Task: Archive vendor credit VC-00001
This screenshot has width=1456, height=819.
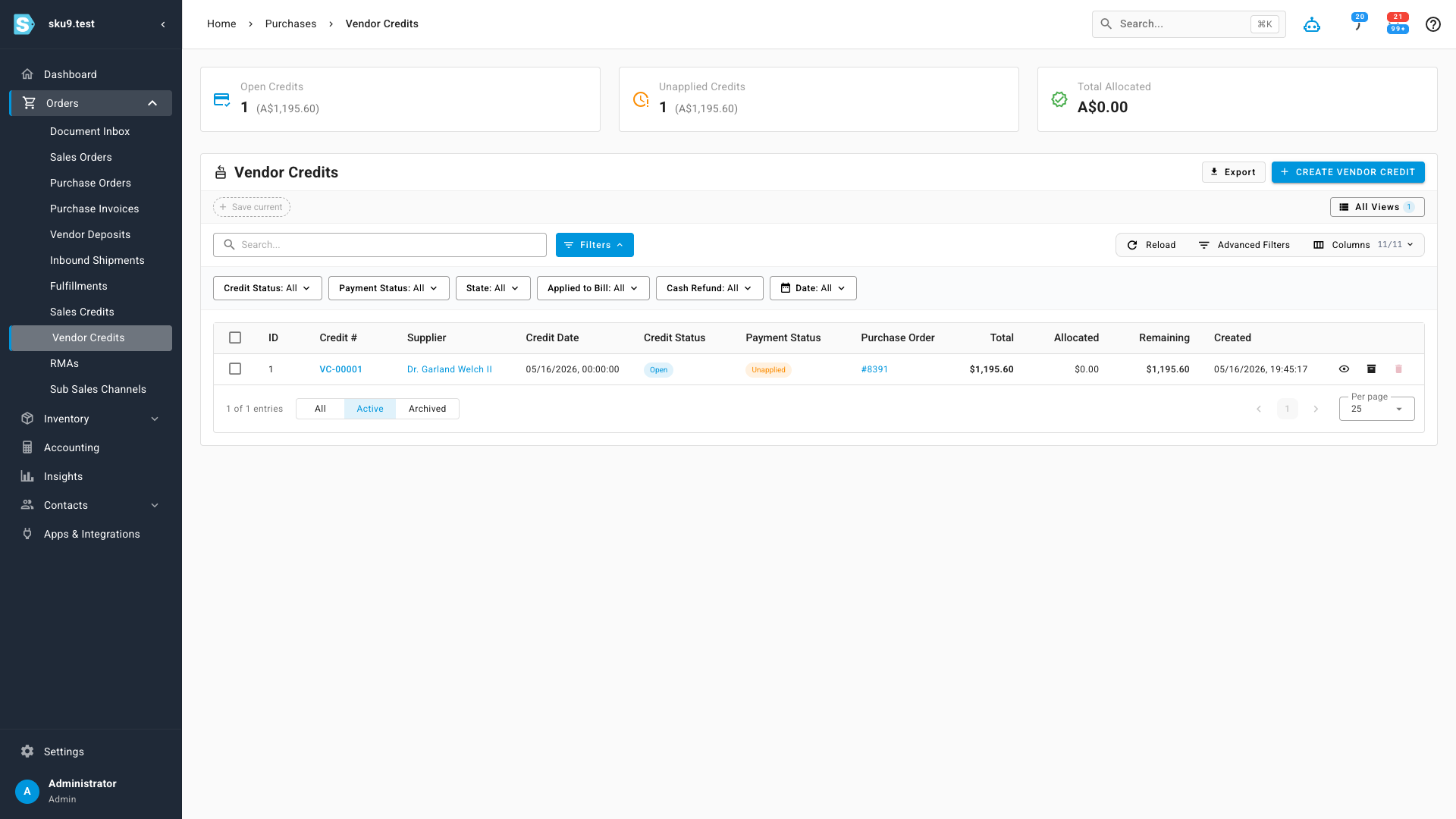Action: (x=1371, y=369)
